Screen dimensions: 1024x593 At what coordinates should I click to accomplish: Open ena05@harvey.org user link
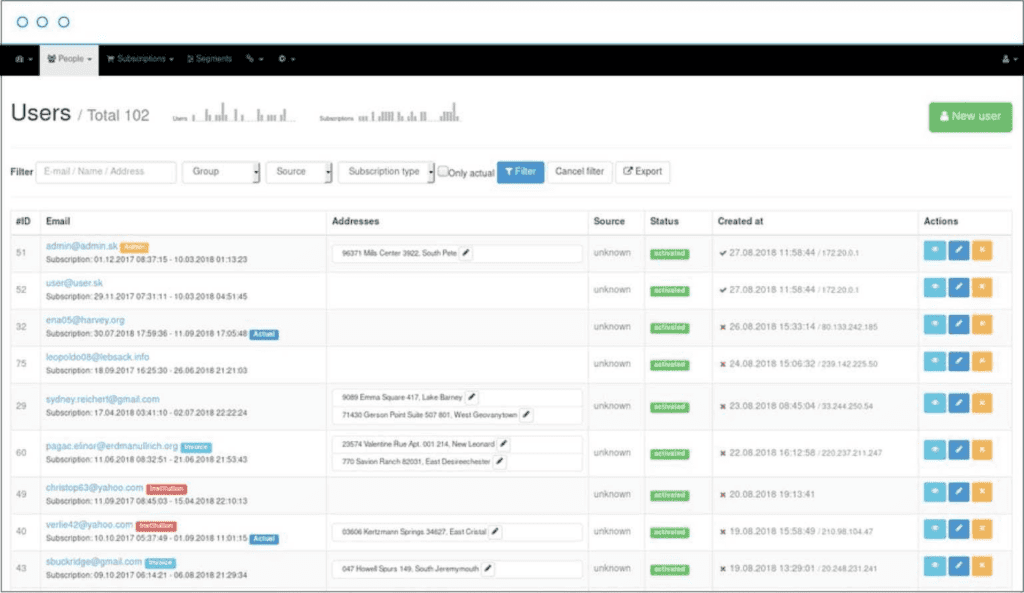point(85,320)
